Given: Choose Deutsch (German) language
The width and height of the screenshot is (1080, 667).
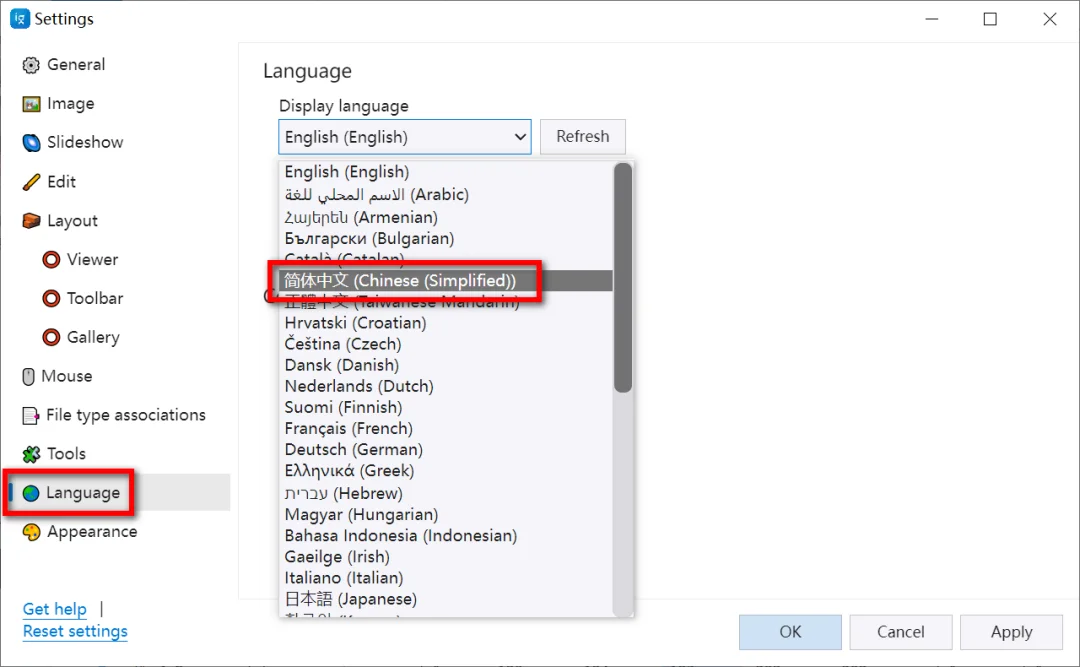Looking at the screenshot, I should (x=446, y=450).
